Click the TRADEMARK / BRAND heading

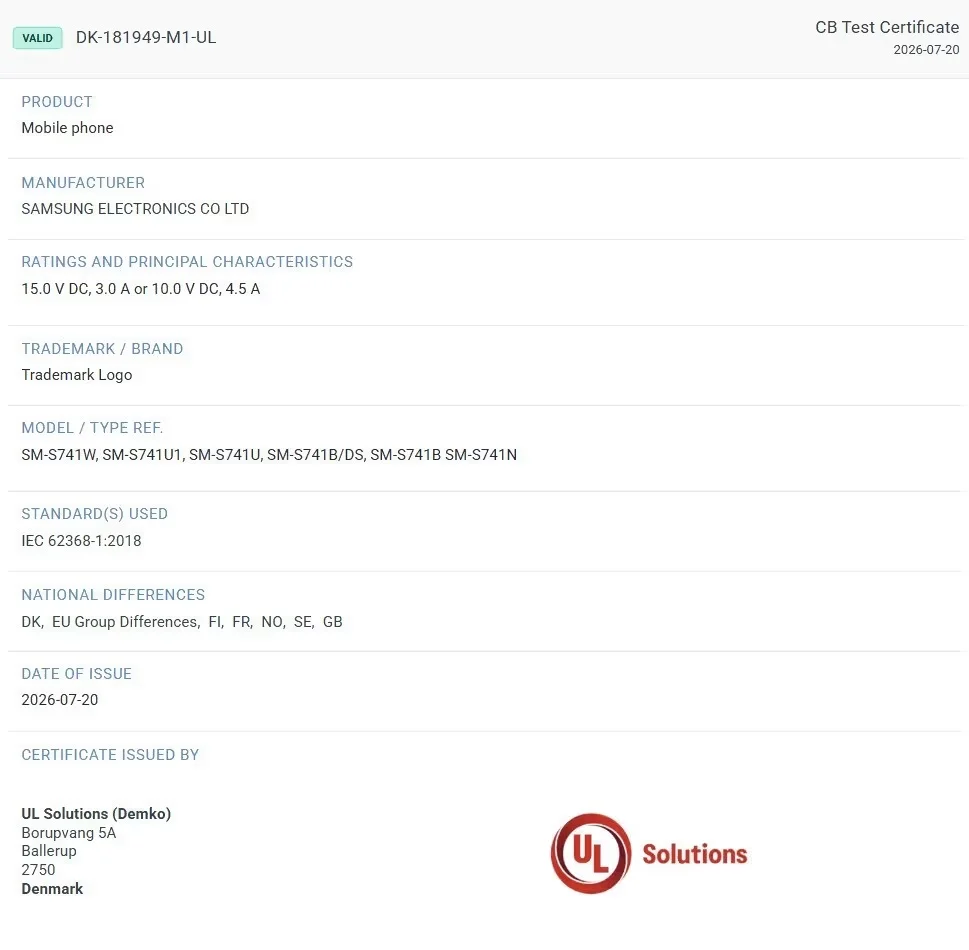click(x=102, y=349)
